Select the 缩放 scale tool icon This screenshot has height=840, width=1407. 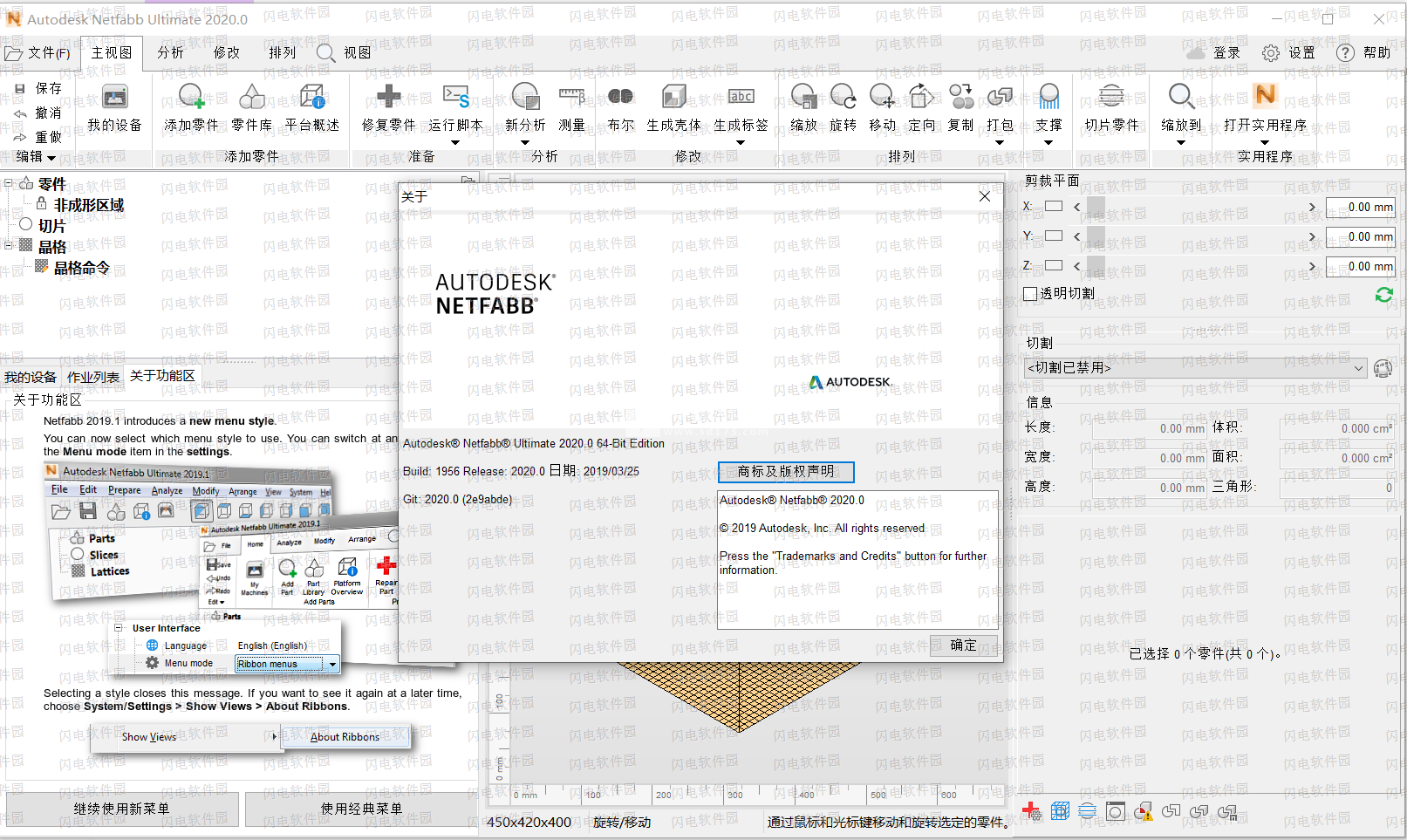803,97
